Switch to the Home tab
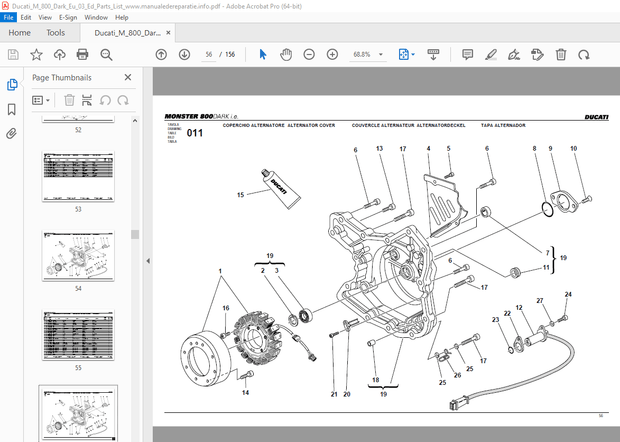This screenshot has height=442, width=620. coord(19,33)
